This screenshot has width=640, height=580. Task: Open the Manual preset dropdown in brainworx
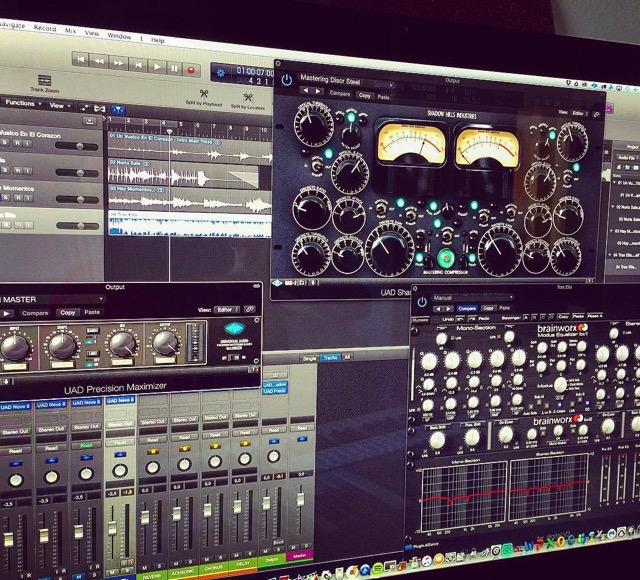(x=472, y=298)
